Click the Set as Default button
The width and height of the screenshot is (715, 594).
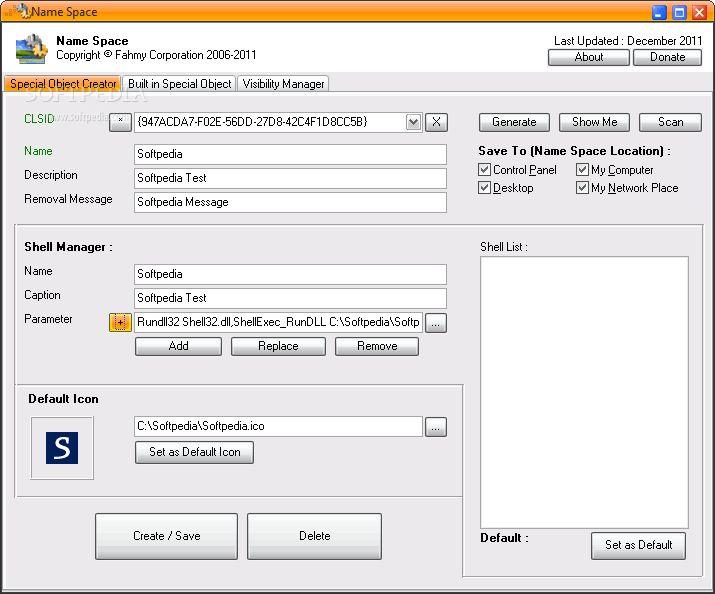[638, 545]
